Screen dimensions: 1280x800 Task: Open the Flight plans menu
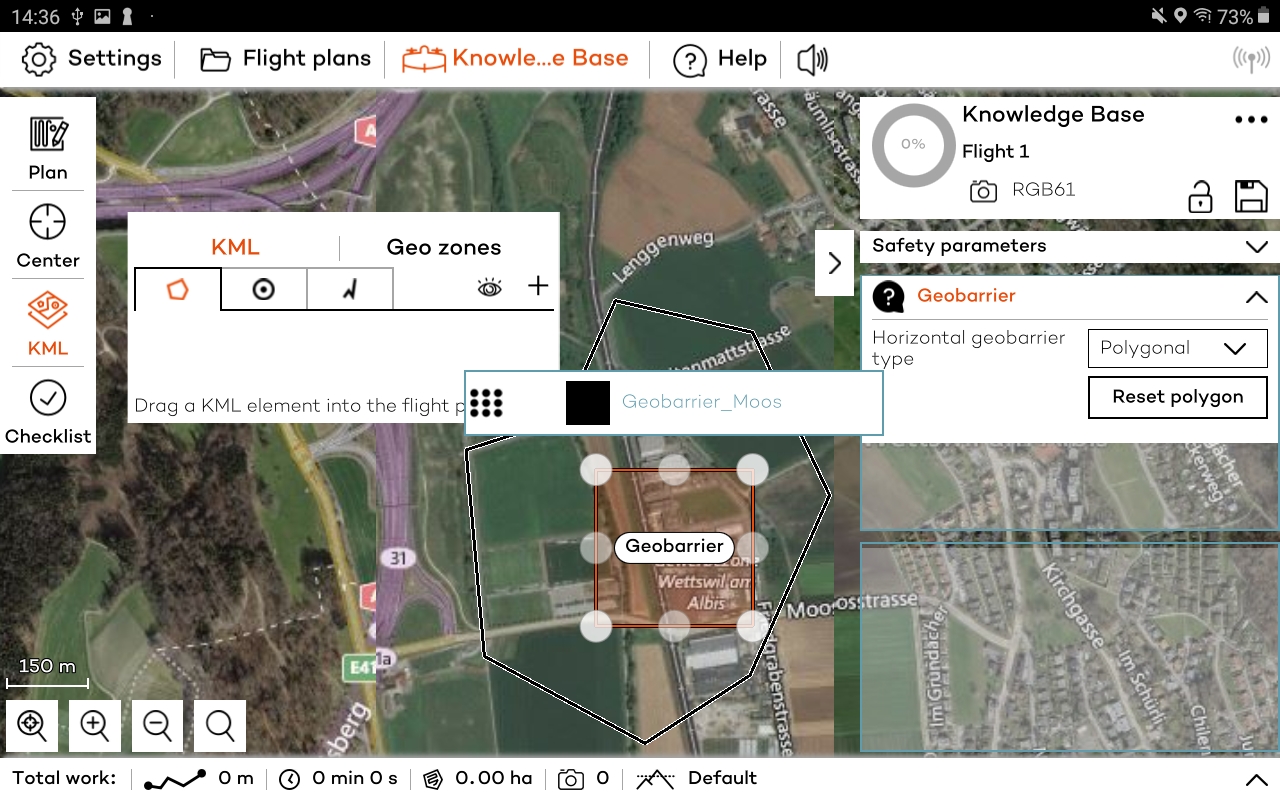284,59
